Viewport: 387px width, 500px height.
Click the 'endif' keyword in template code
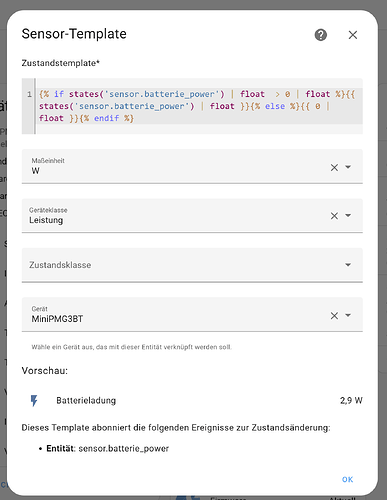[x=106, y=118]
